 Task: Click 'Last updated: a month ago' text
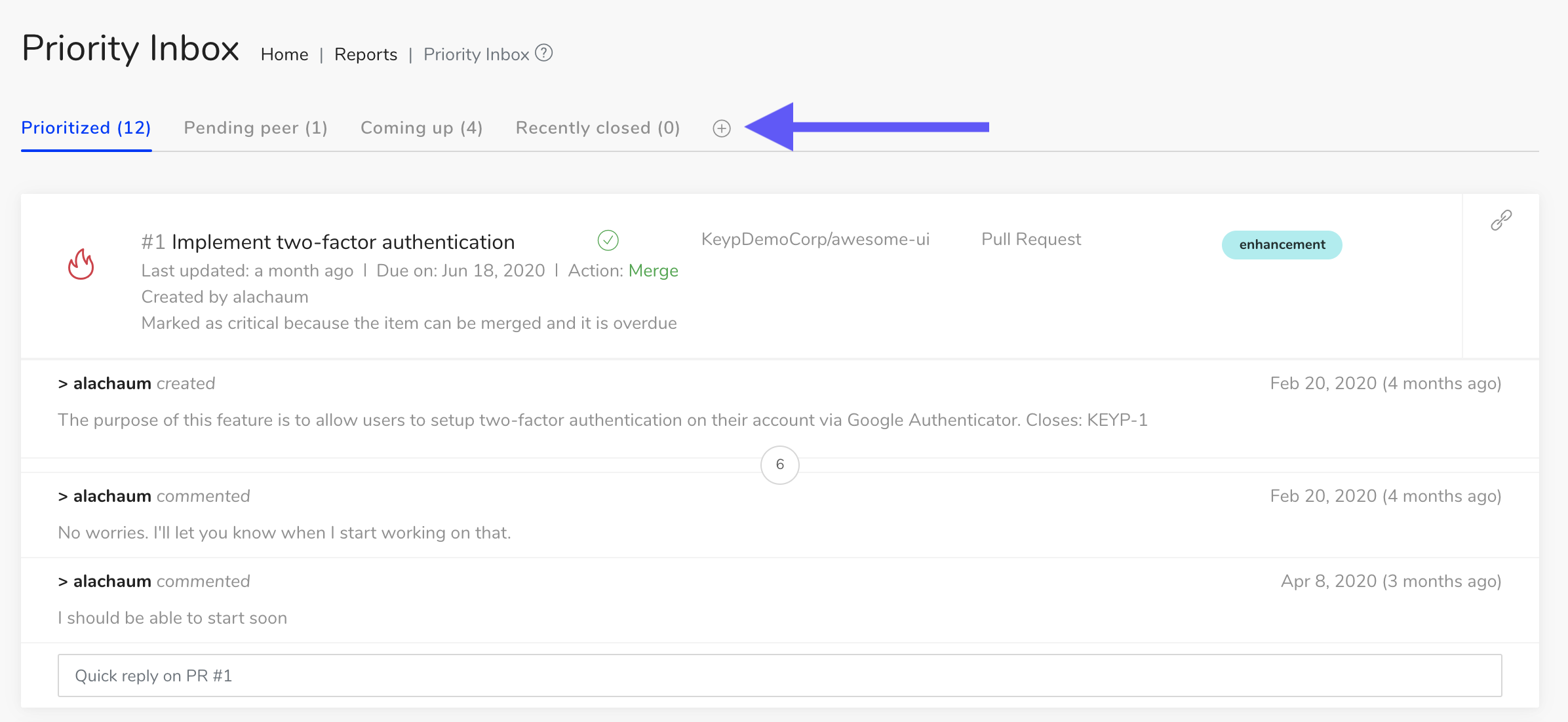click(x=247, y=271)
